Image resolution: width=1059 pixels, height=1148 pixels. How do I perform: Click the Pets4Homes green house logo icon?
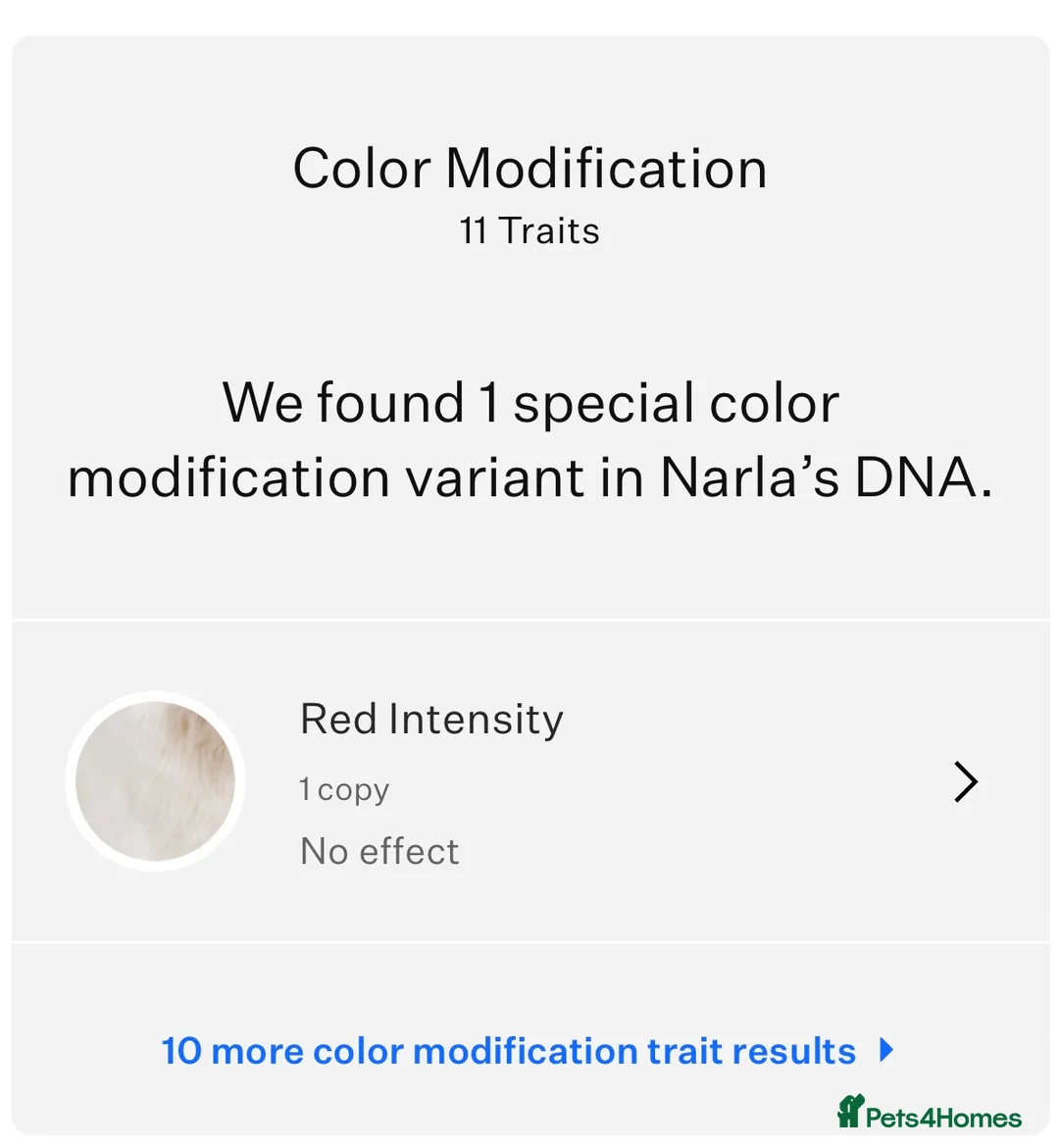[850, 1112]
